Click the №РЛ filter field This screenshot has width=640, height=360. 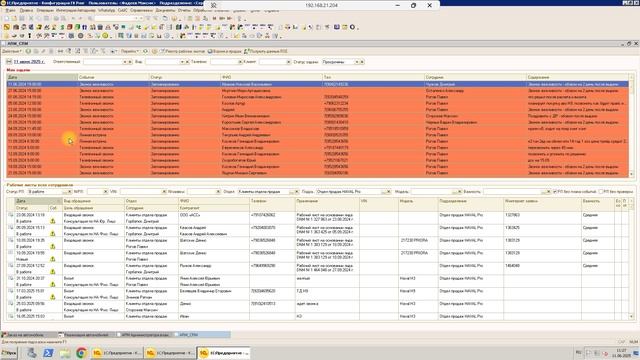[x=95, y=191]
